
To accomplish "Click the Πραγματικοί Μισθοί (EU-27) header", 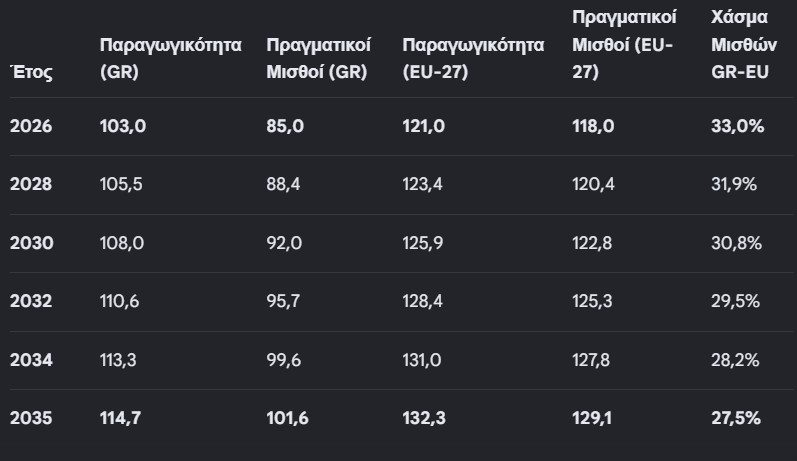I will [624, 44].
